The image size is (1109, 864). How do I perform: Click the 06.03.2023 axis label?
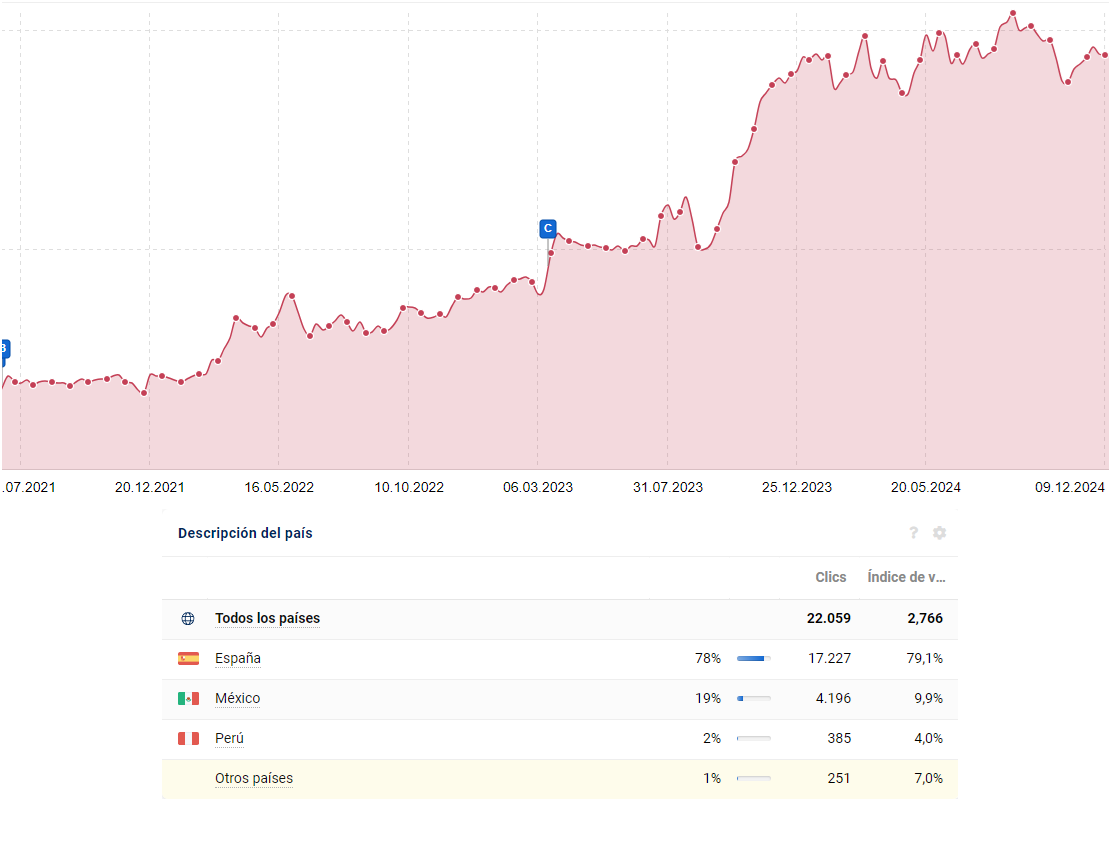[538, 487]
